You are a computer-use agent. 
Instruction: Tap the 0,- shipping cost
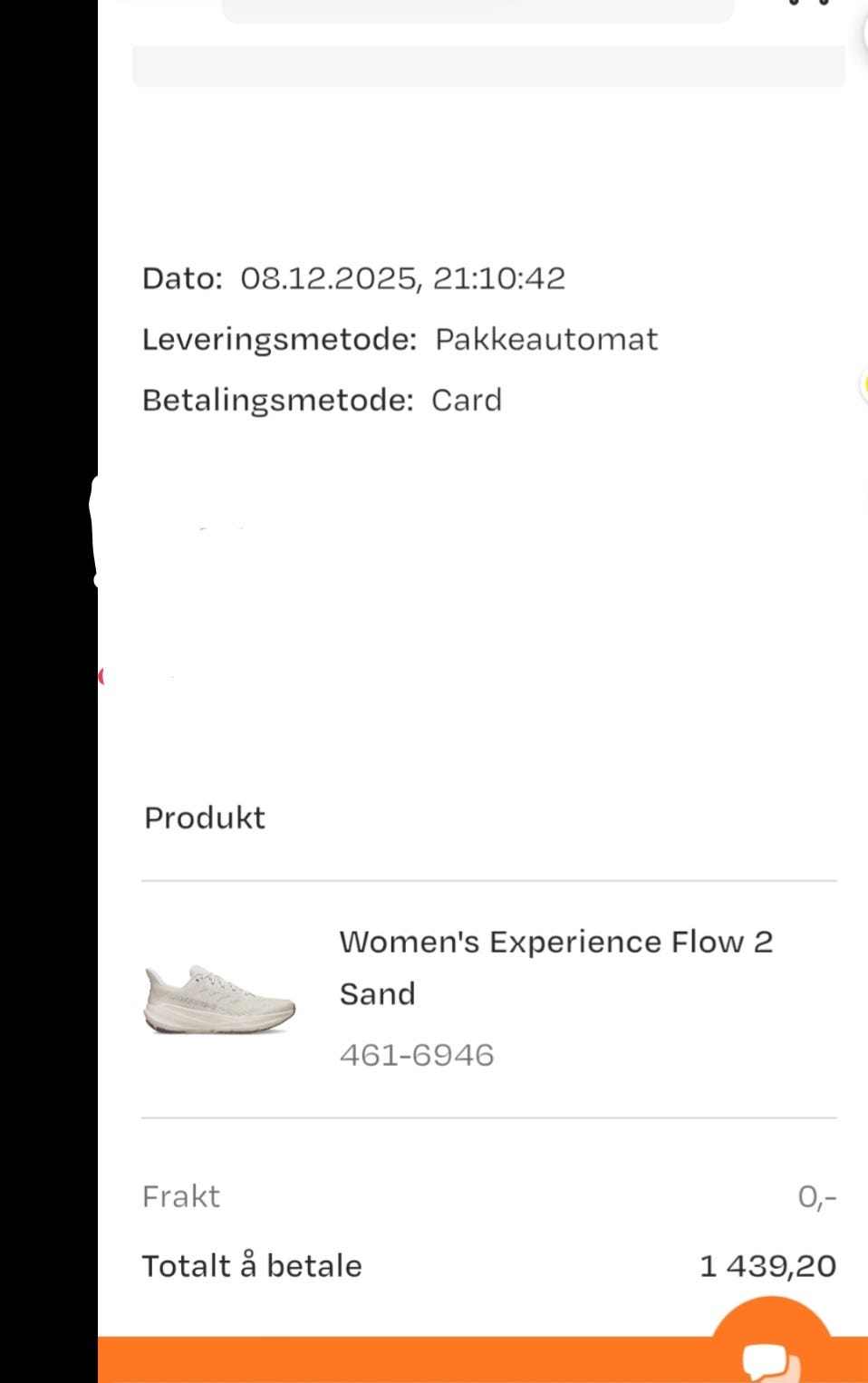point(816,1197)
